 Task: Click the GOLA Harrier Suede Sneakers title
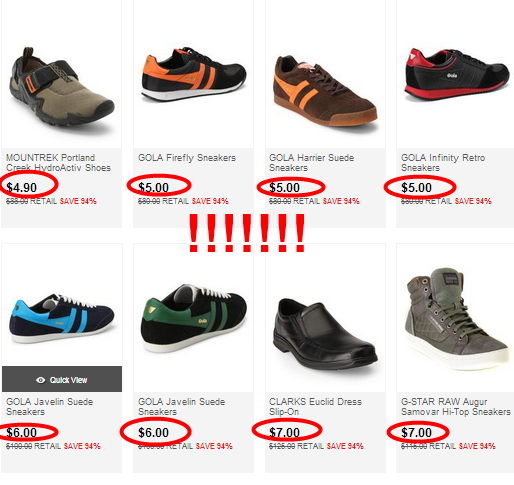(x=311, y=163)
